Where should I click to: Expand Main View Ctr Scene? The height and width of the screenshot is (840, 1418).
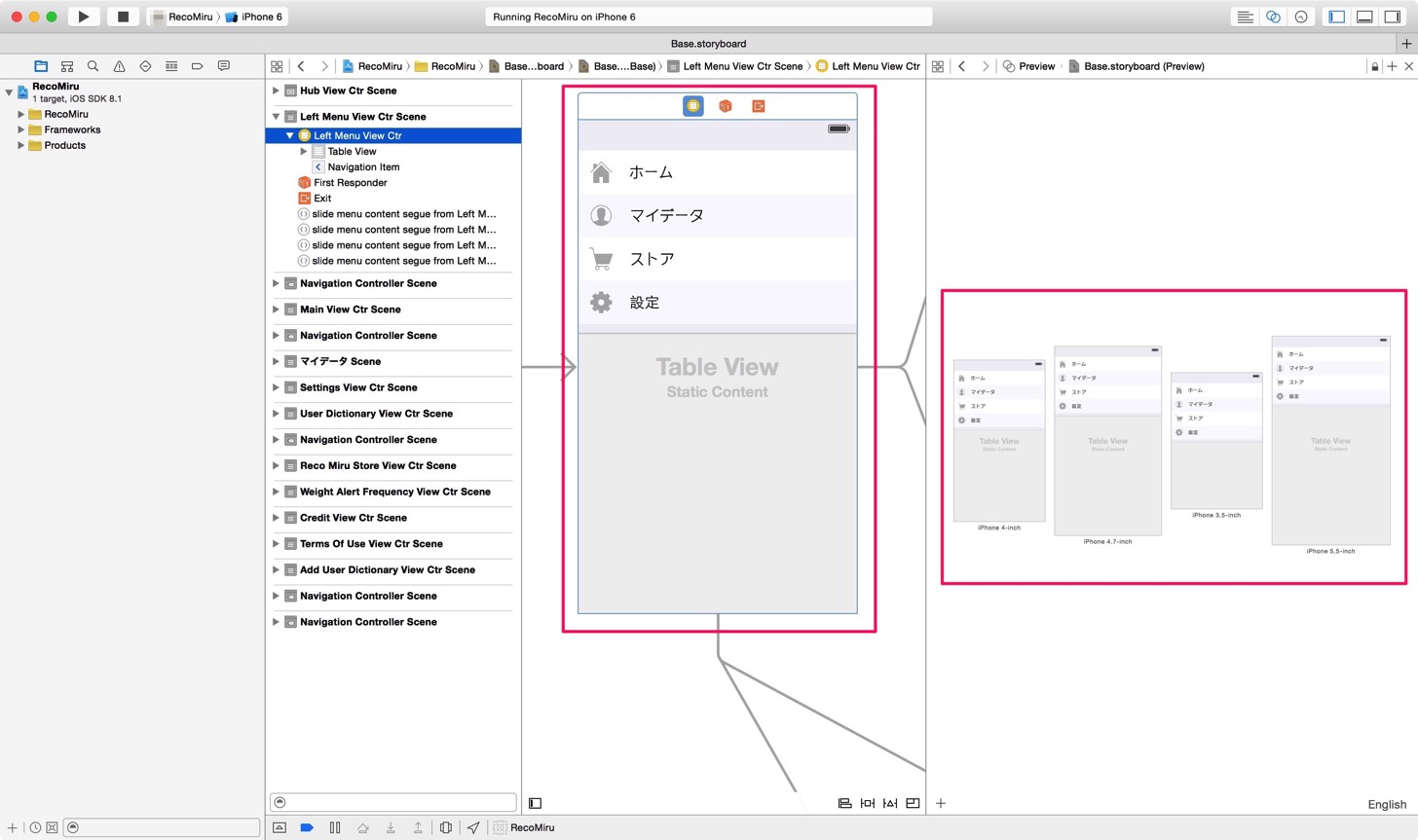(x=276, y=310)
